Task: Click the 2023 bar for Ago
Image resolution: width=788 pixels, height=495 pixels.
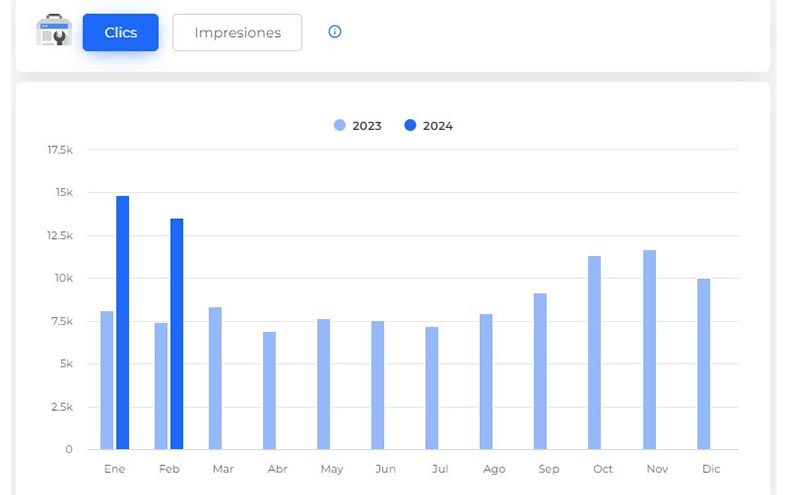Action: point(486,382)
